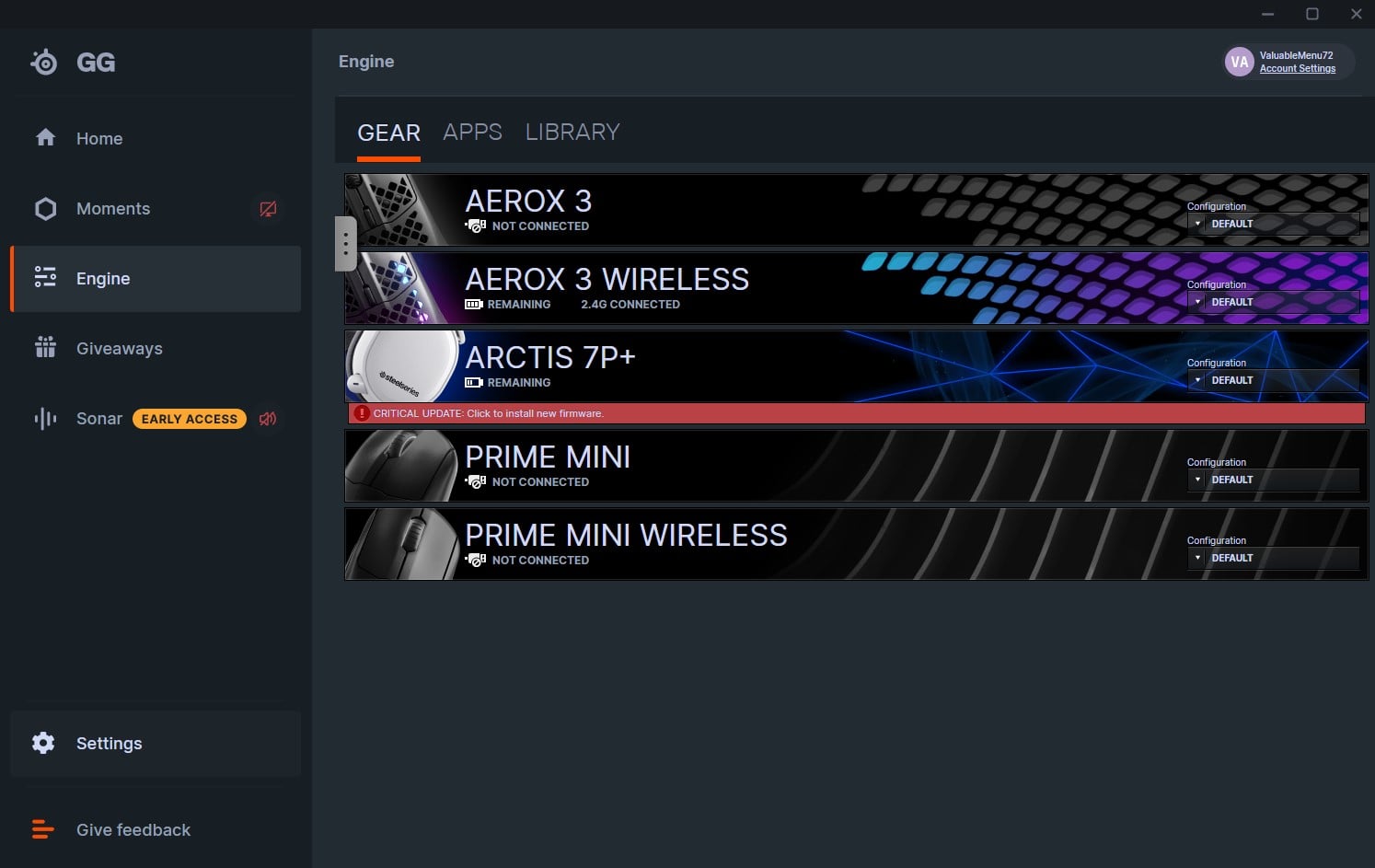1375x868 pixels.
Task: Expand PRIME MINI configuration dropdown
Action: click(1273, 480)
